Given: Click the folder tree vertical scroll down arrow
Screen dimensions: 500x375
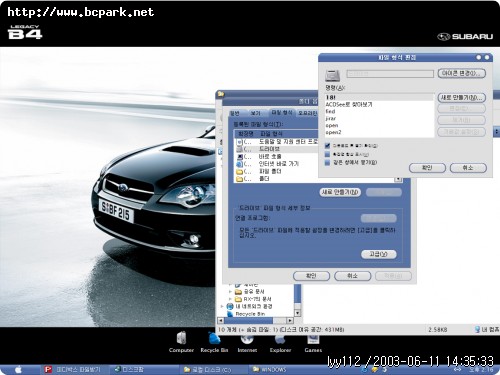Looking at the screenshot, I should 297,313.
